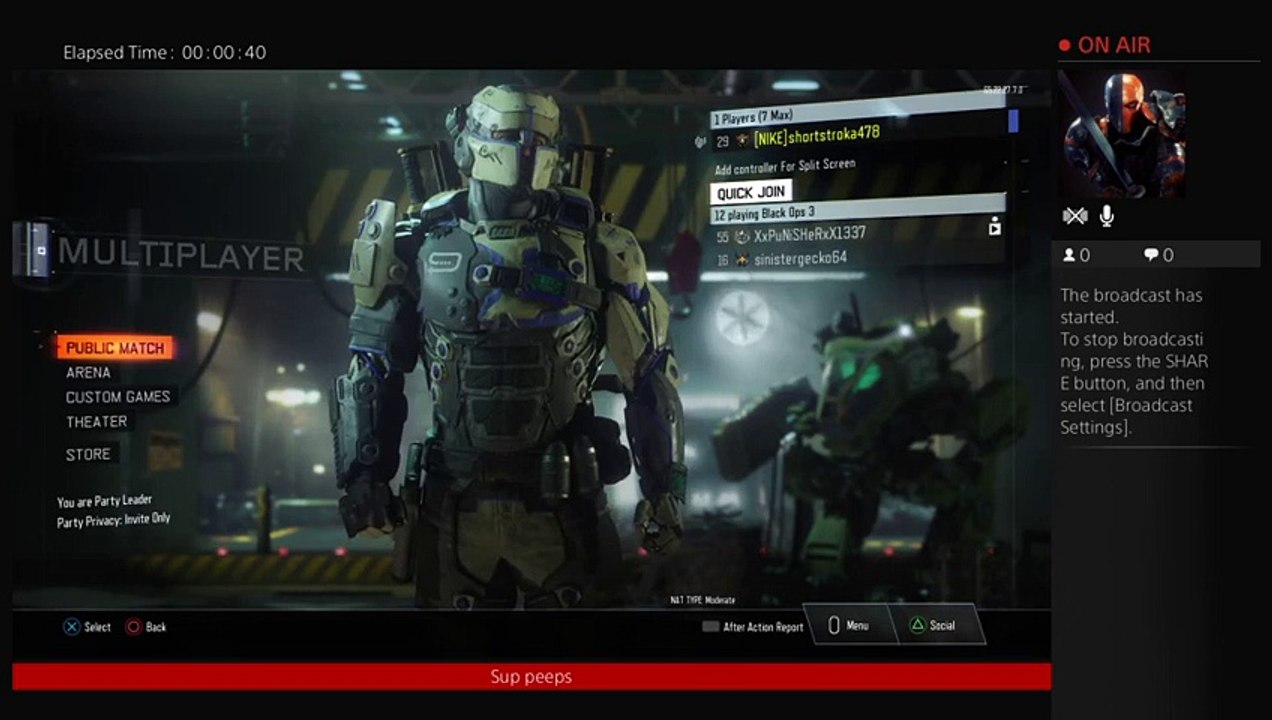Click the 12 playing Black Ops 3 header

pos(858,209)
